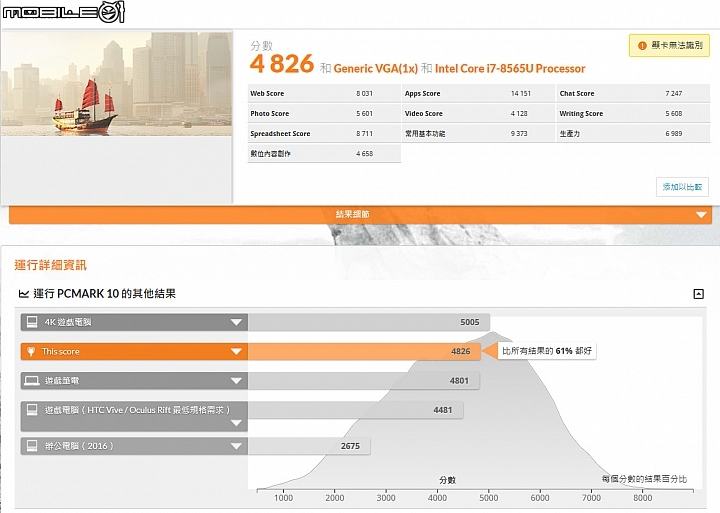Click the 5000 axis label on the chart
720x513 pixels.
(x=489, y=498)
